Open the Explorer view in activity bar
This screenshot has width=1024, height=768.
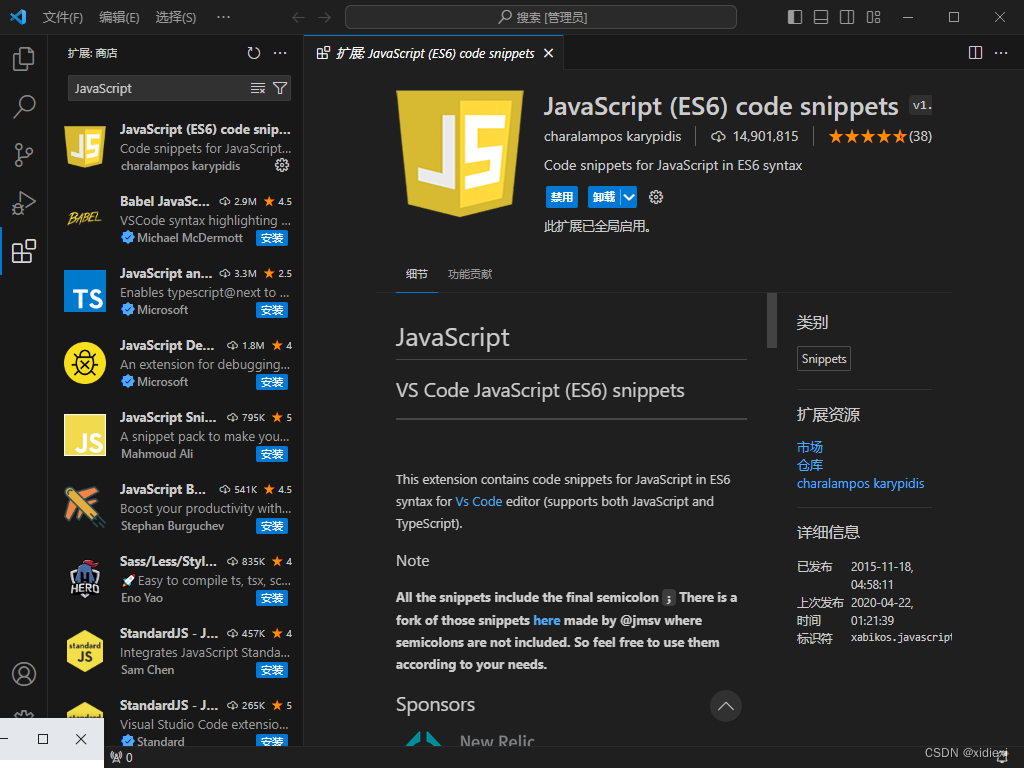coord(24,59)
